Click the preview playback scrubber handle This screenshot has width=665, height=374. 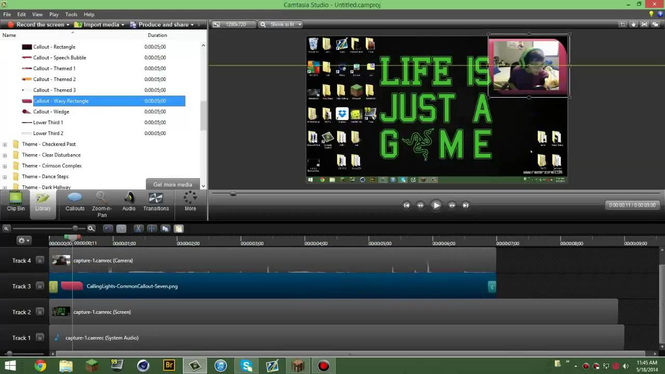[x=233, y=194]
